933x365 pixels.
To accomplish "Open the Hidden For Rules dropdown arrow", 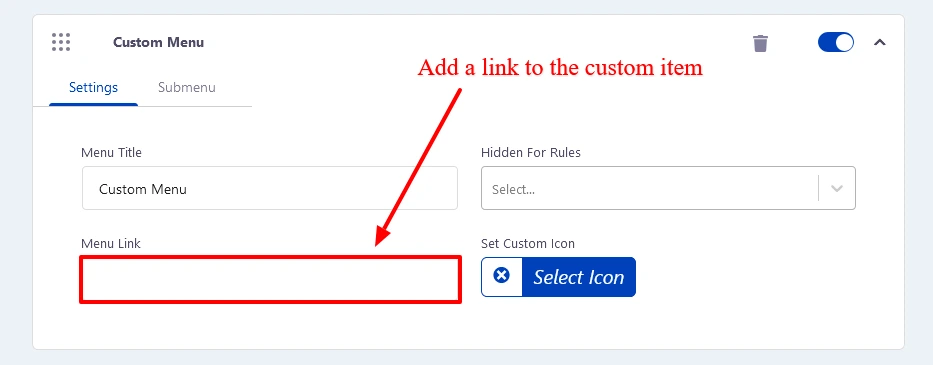I will [837, 189].
